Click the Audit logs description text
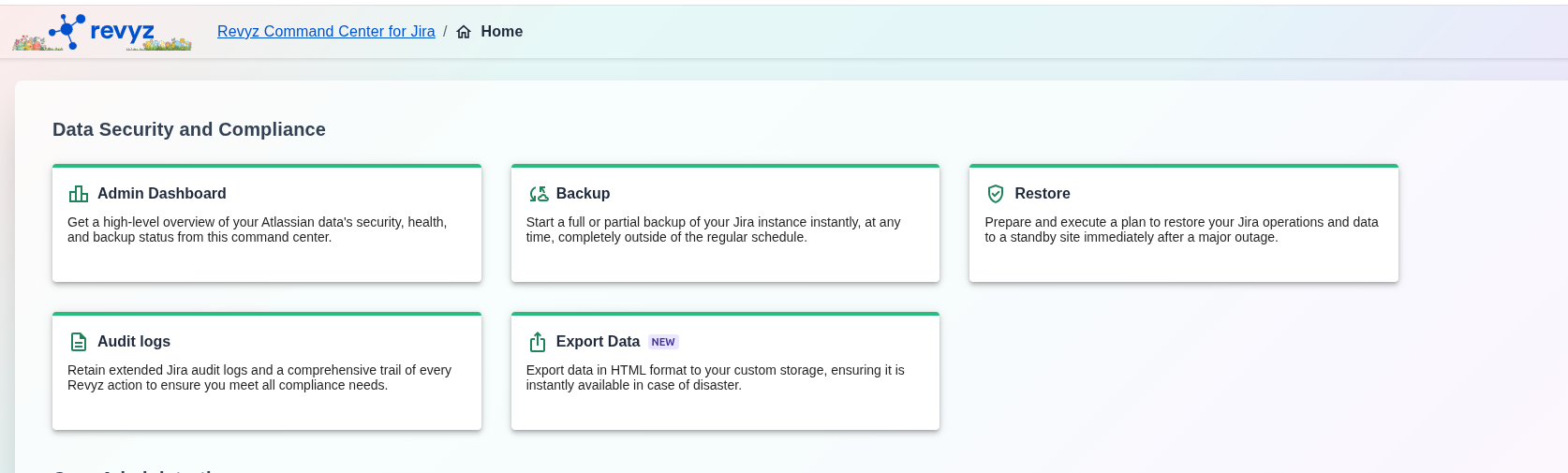The image size is (1568, 473). point(259,377)
